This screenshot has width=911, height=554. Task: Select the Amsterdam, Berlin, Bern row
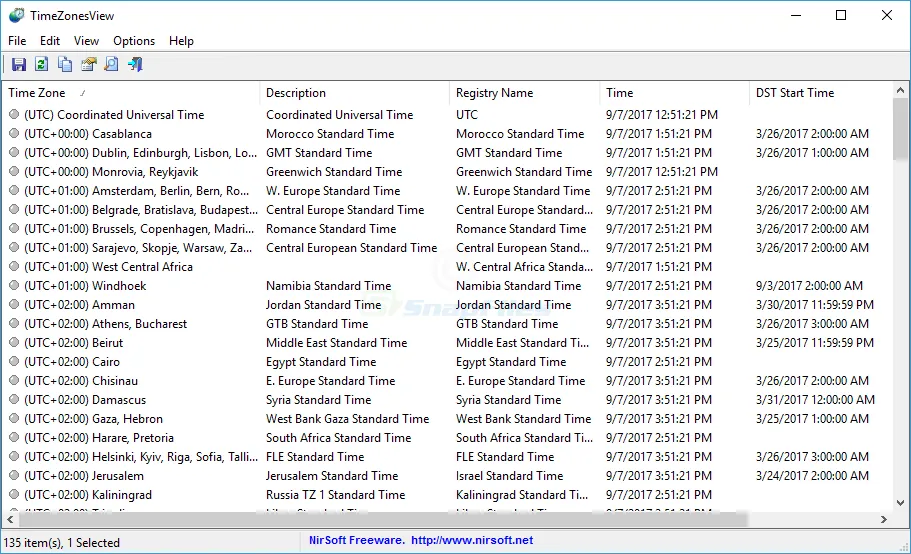[x=447, y=190]
